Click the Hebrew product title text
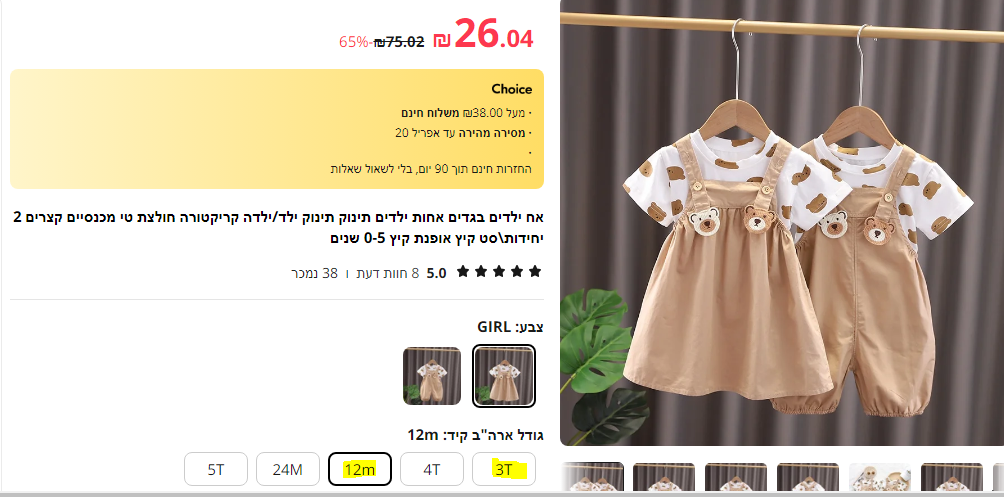This screenshot has height=497, width=1004. coord(279,227)
